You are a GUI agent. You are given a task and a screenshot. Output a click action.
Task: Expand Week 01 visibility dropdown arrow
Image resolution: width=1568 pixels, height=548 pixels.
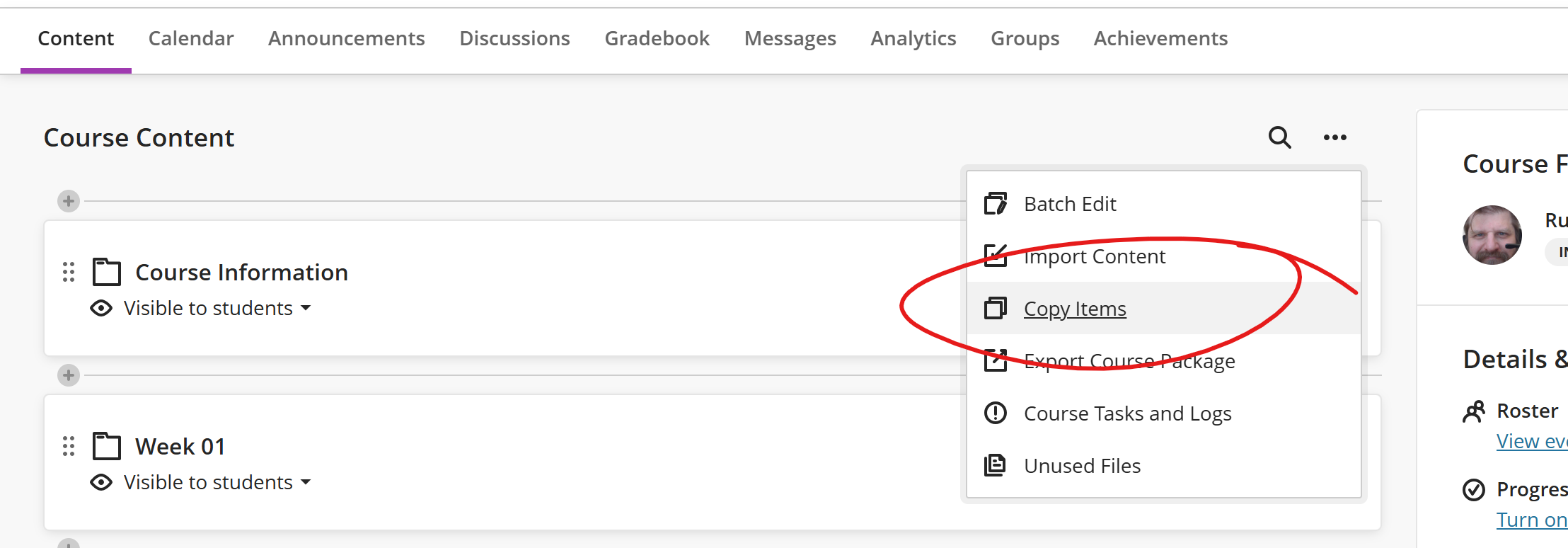(x=306, y=482)
